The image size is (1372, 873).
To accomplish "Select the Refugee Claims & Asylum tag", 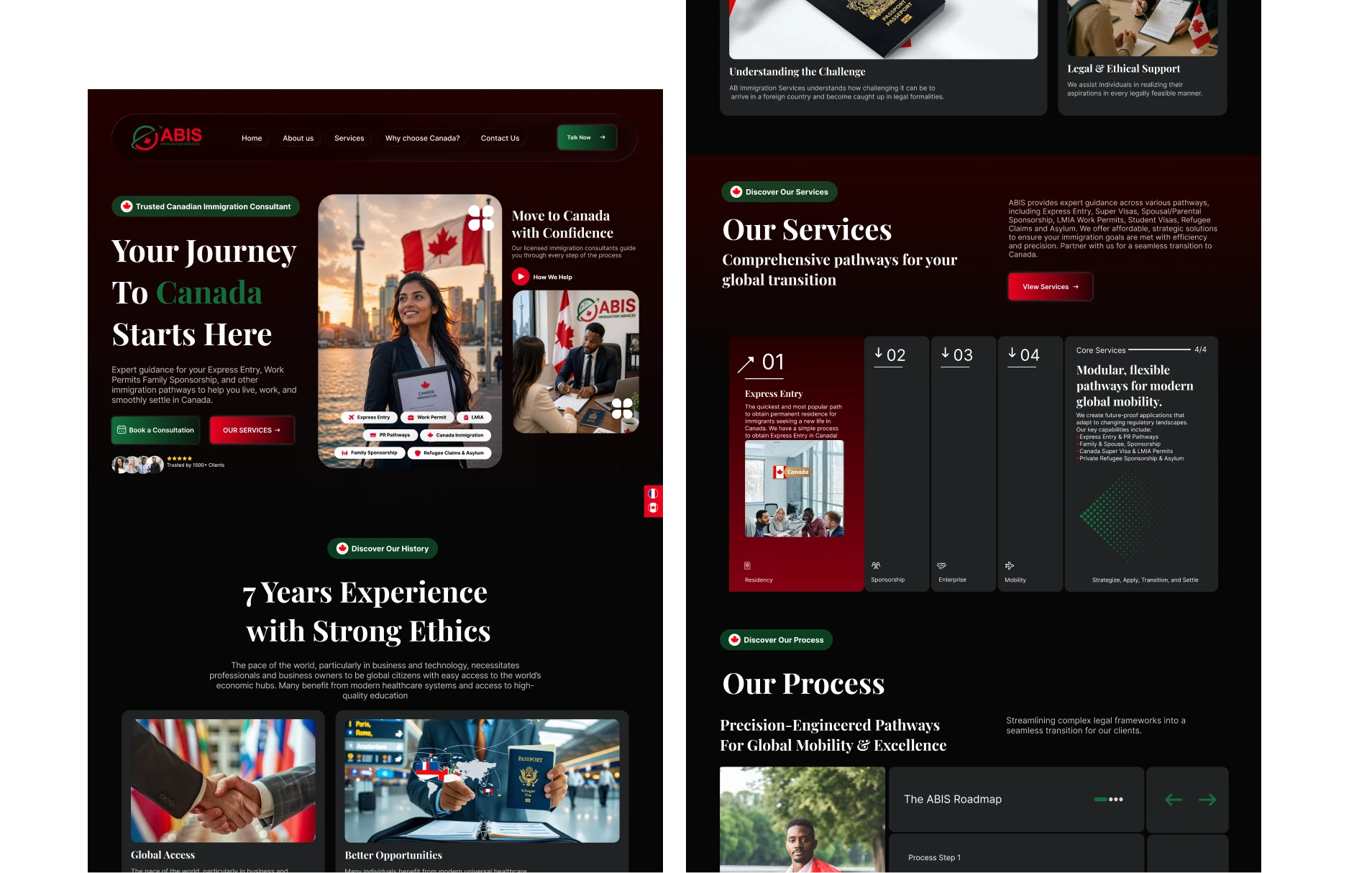I will [x=449, y=453].
